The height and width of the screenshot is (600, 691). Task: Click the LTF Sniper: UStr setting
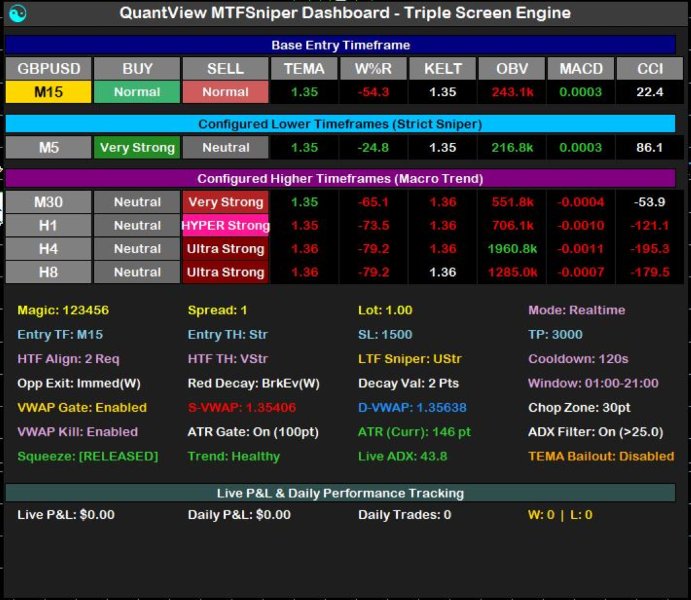pyautogui.click(x=410, y=359)
